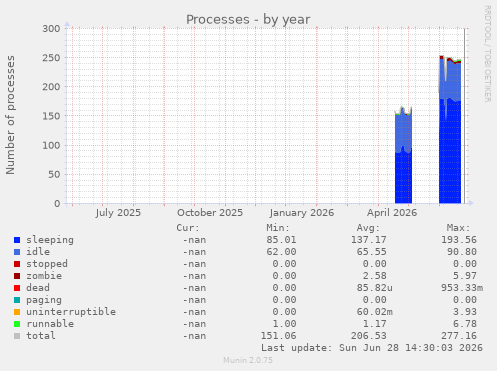Viewport: 497px width, 371px height.
Task: Click the idle max value 90.80
Action: (462, 252)
